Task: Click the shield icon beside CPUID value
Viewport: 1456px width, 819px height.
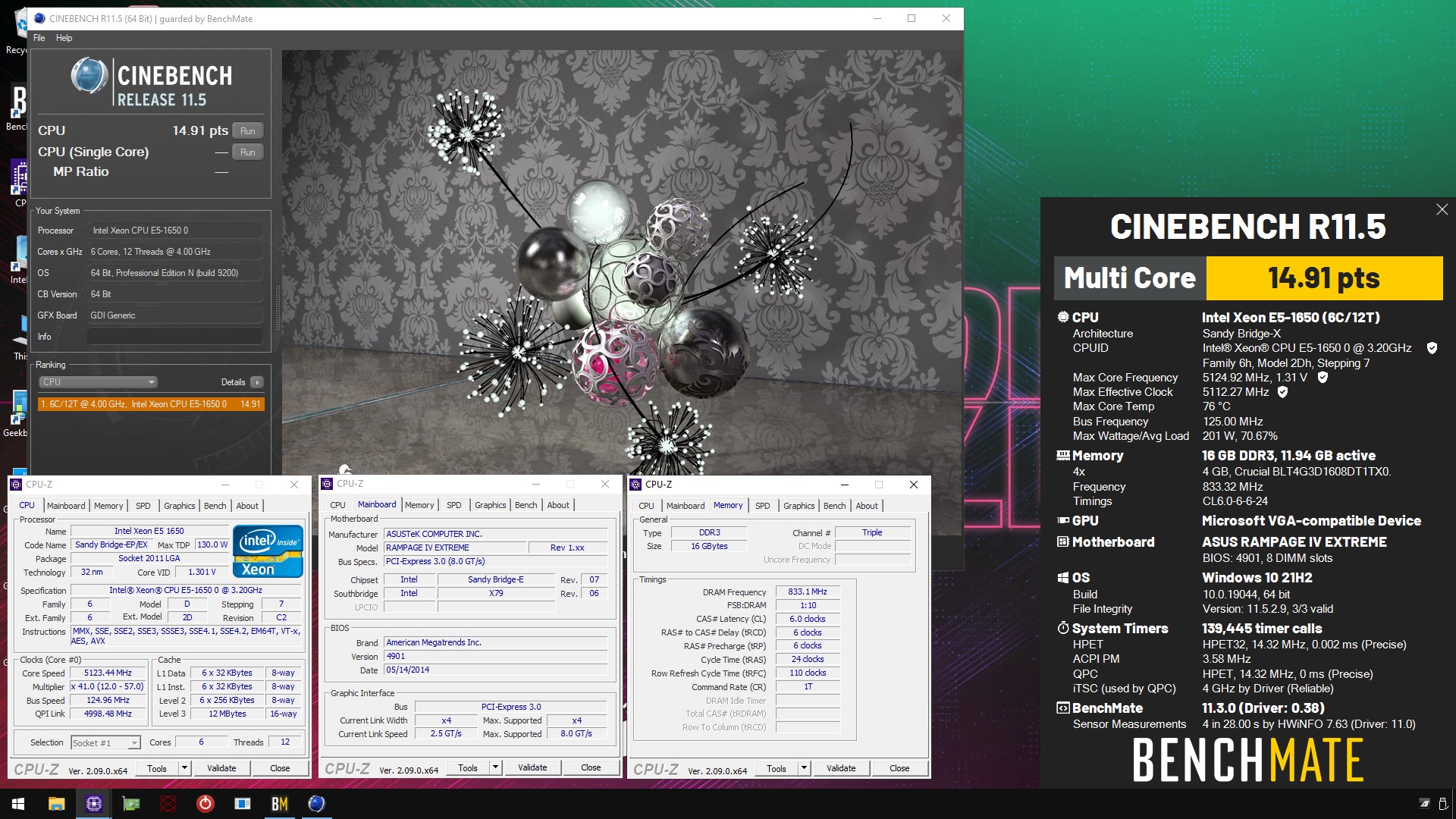Action: click(1432, 348)
